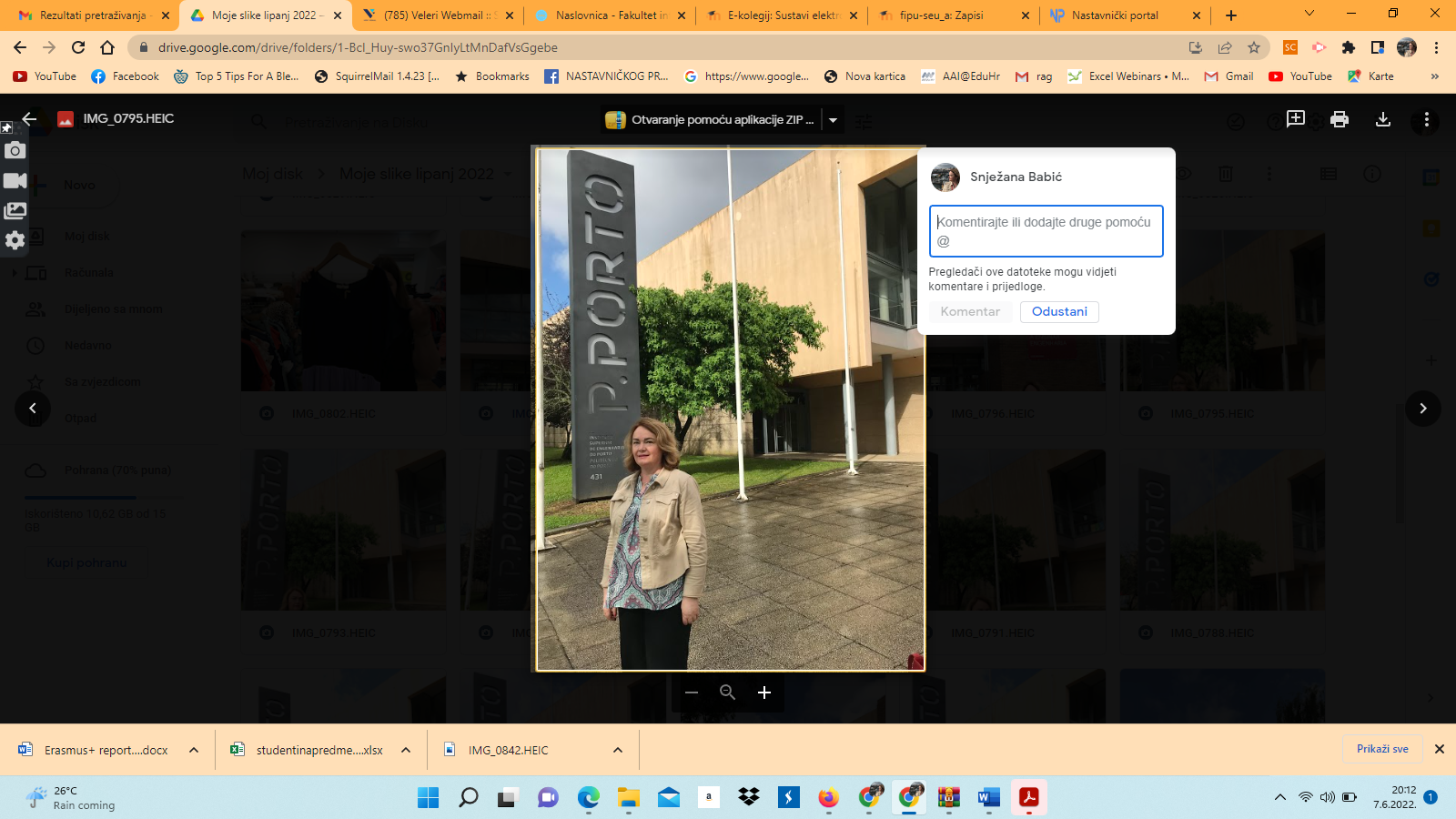Zoom out with the minus icon
Image resolution: width=1456 pixels, height=819 pixels.
(x=692, y=693)
